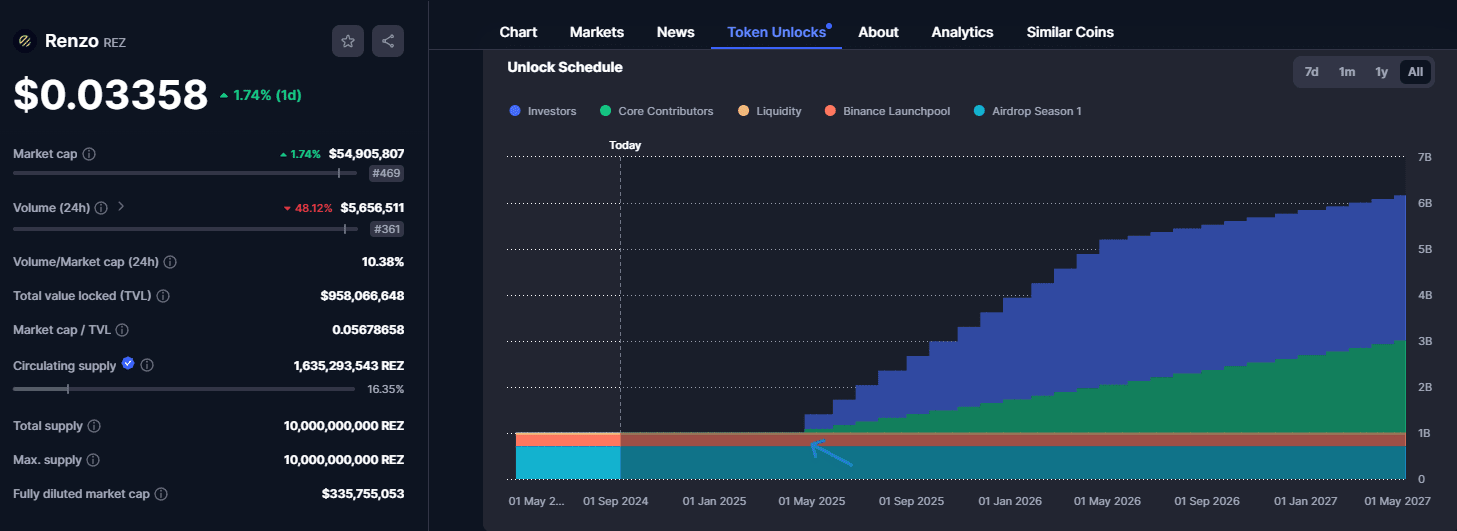1457x531 pixels.
Task: Switch to the Markets tab
Action: pos(596,32)
